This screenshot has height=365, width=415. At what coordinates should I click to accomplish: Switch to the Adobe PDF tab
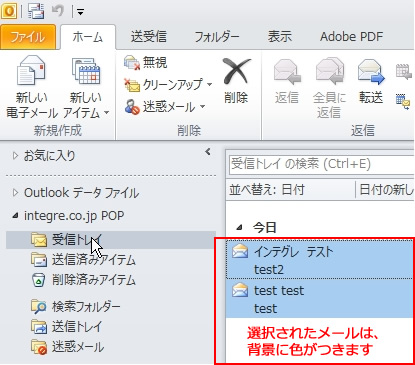click(x=351, y=37)
